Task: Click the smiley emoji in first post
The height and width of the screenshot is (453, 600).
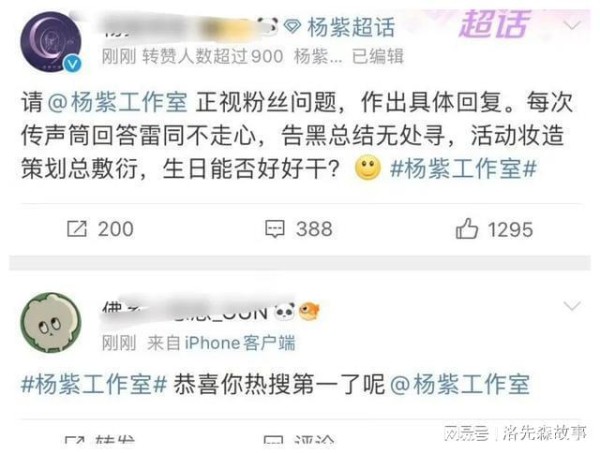Action: click(368, 168)
